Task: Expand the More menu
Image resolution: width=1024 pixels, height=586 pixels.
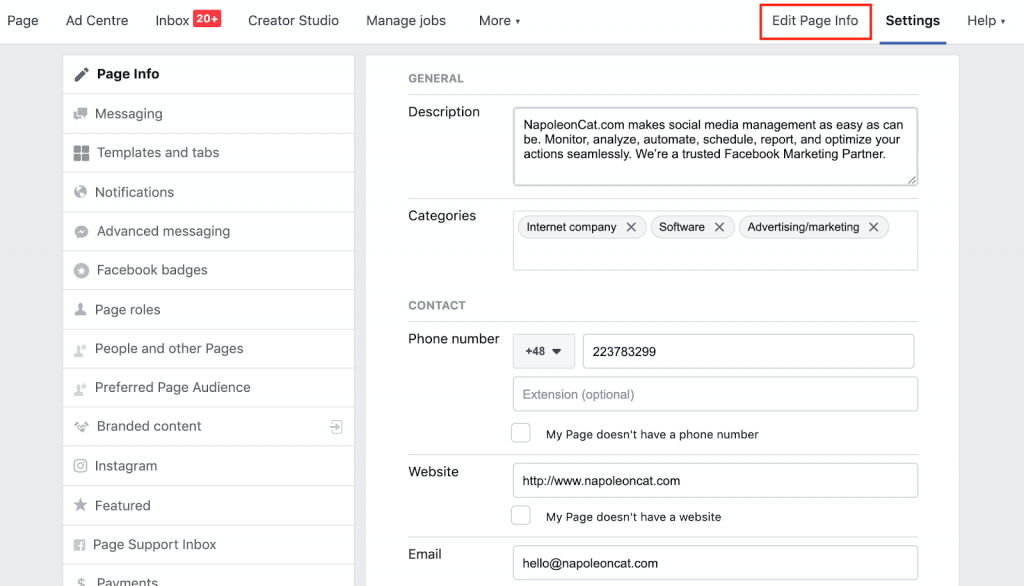Action: [499, 21]
